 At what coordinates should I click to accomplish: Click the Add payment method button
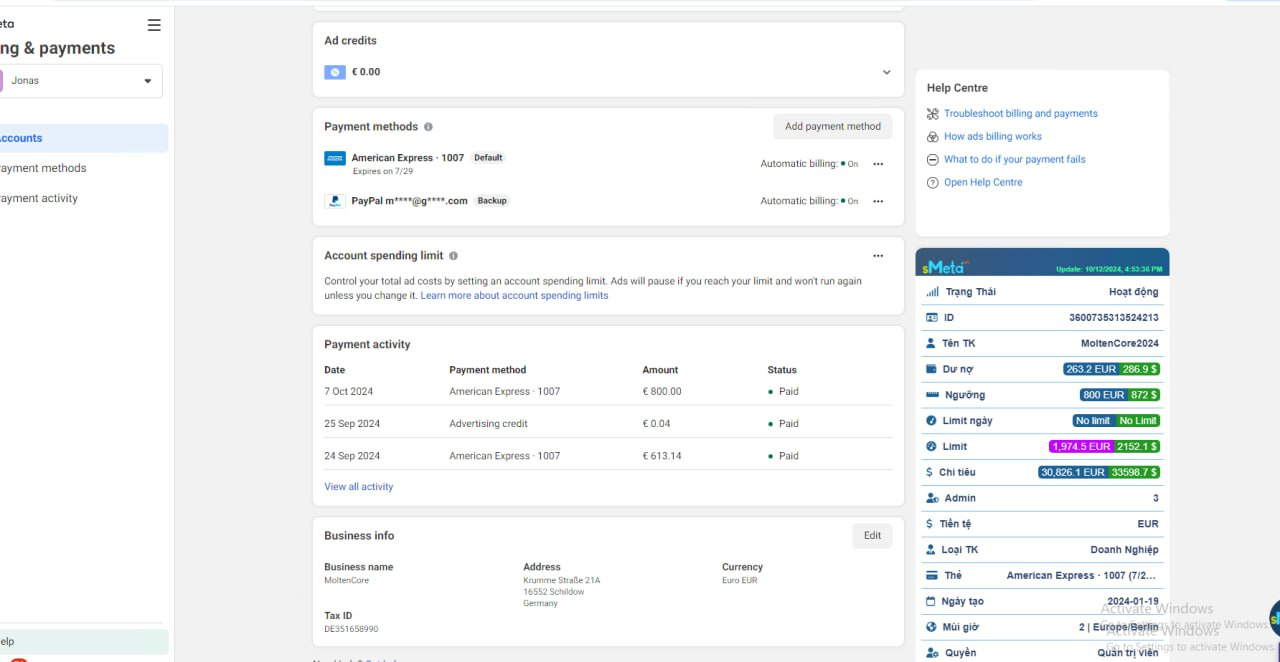coord(832,127)
